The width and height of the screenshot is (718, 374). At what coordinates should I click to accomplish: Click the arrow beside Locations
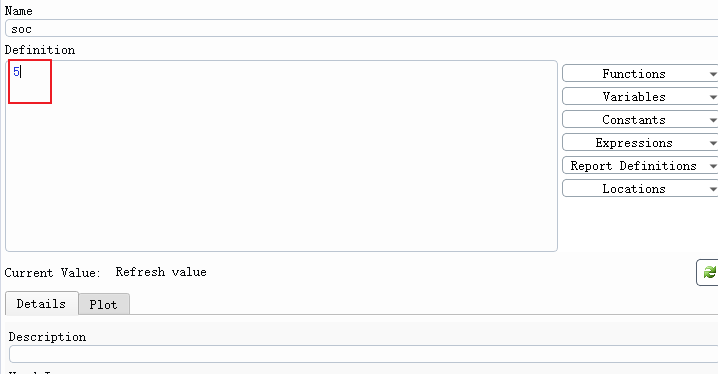coord(713,189)
